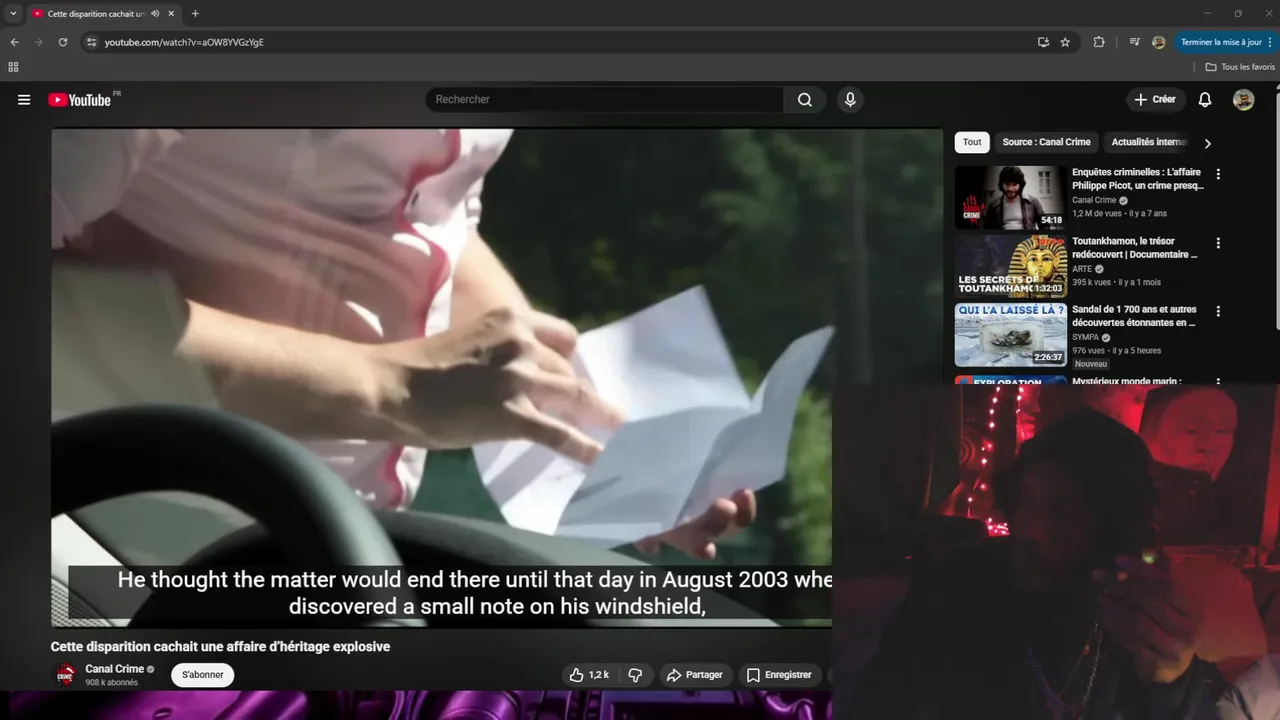The image size is (1280, 720).
Task: Open Sandal de 1 700 ans title
Action: (x=1134, y=316)
